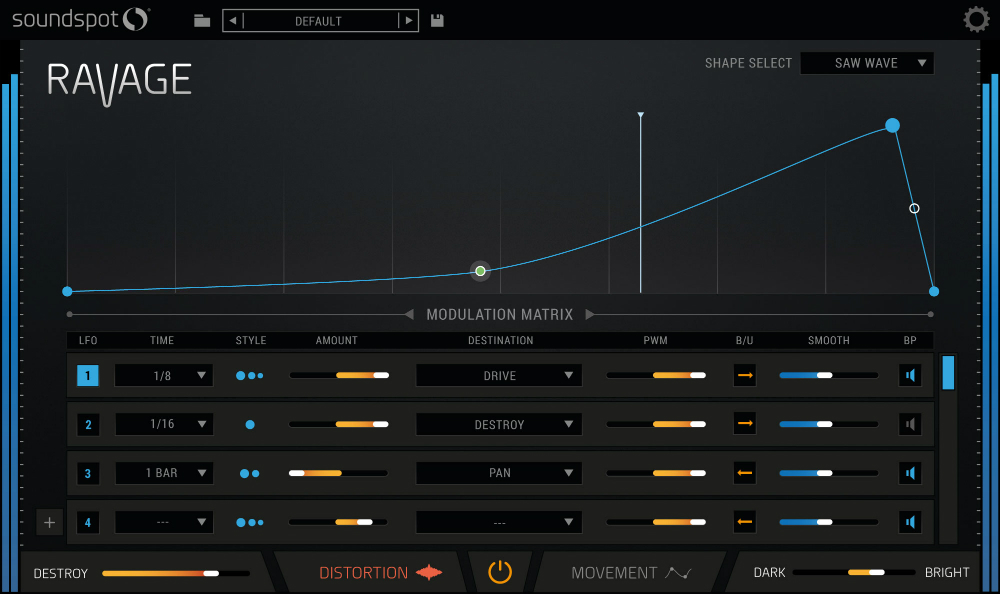
Task: Click the hollow white curve handle
Action: point(914,209)
